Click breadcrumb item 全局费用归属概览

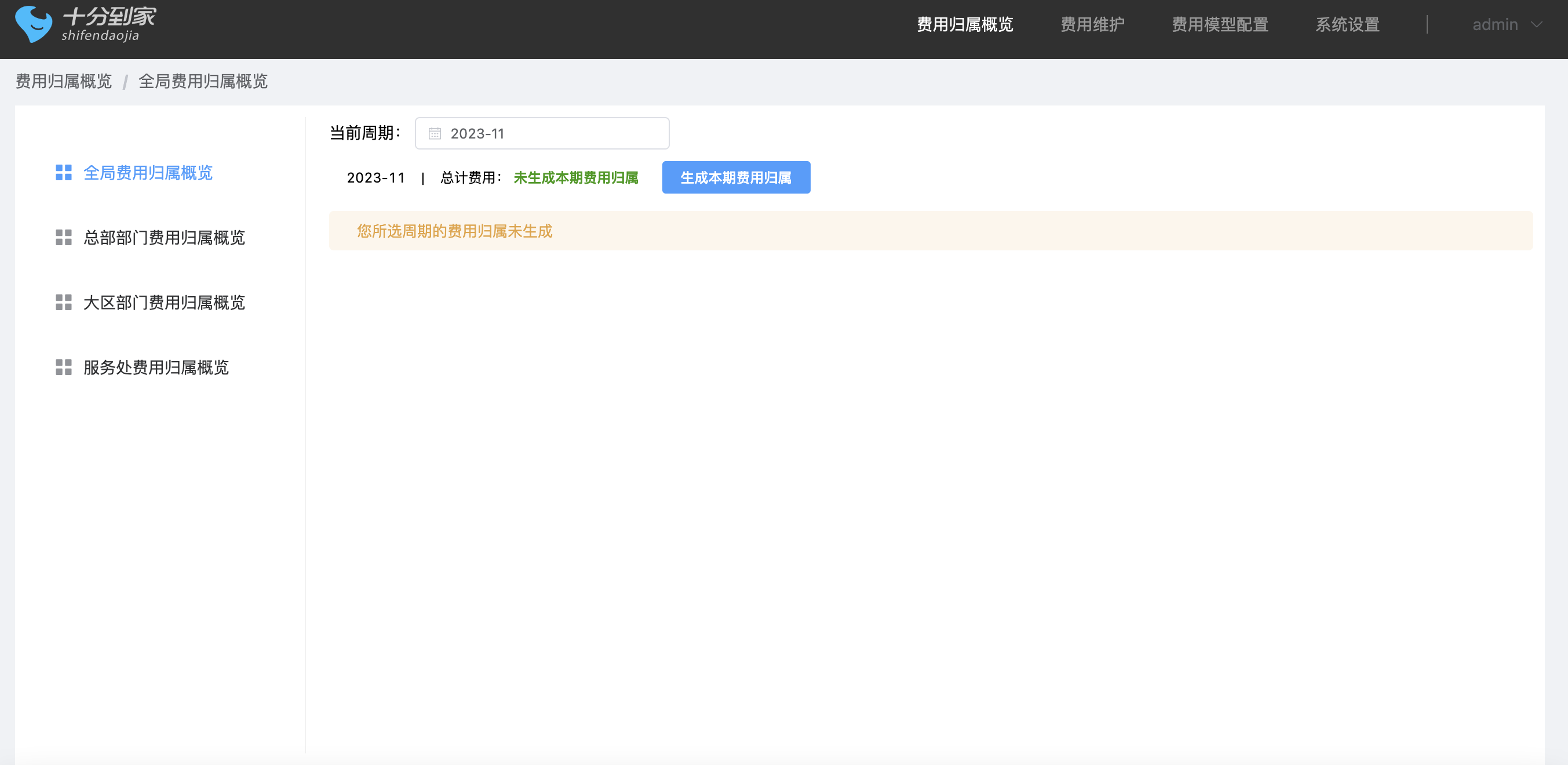[203, 81]
